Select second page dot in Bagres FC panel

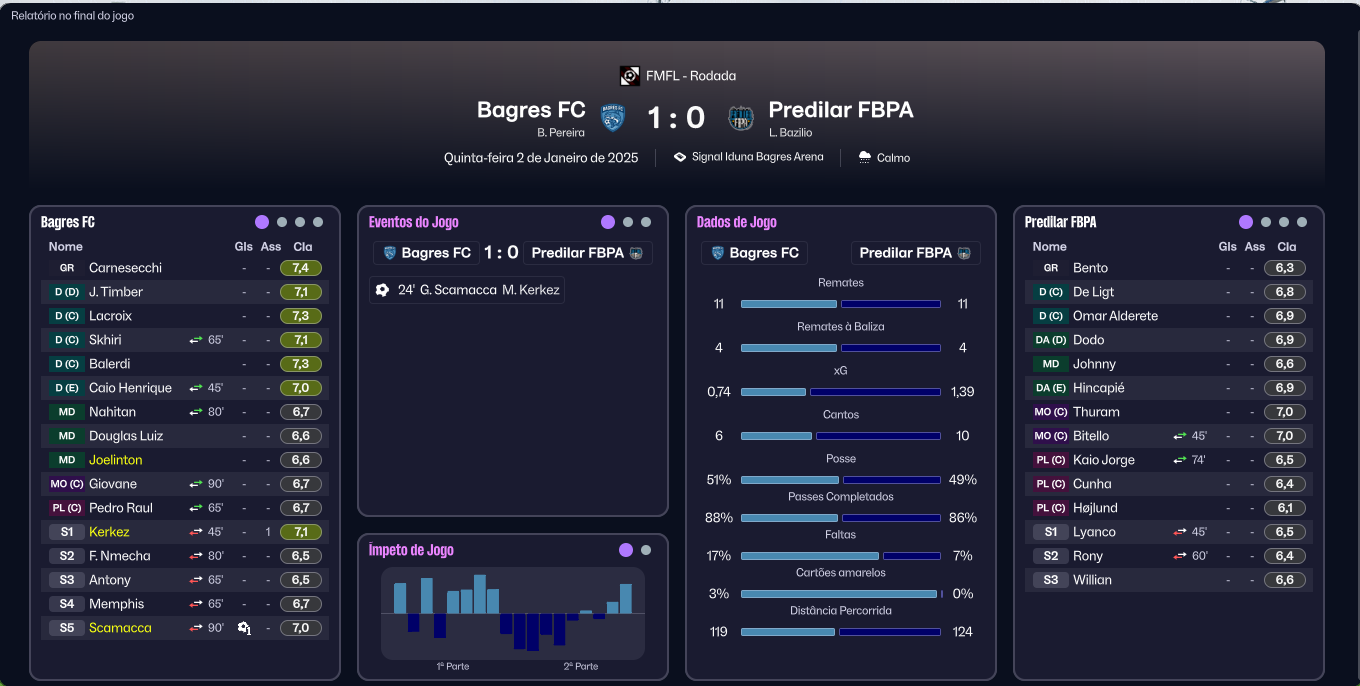coord(282,222)
